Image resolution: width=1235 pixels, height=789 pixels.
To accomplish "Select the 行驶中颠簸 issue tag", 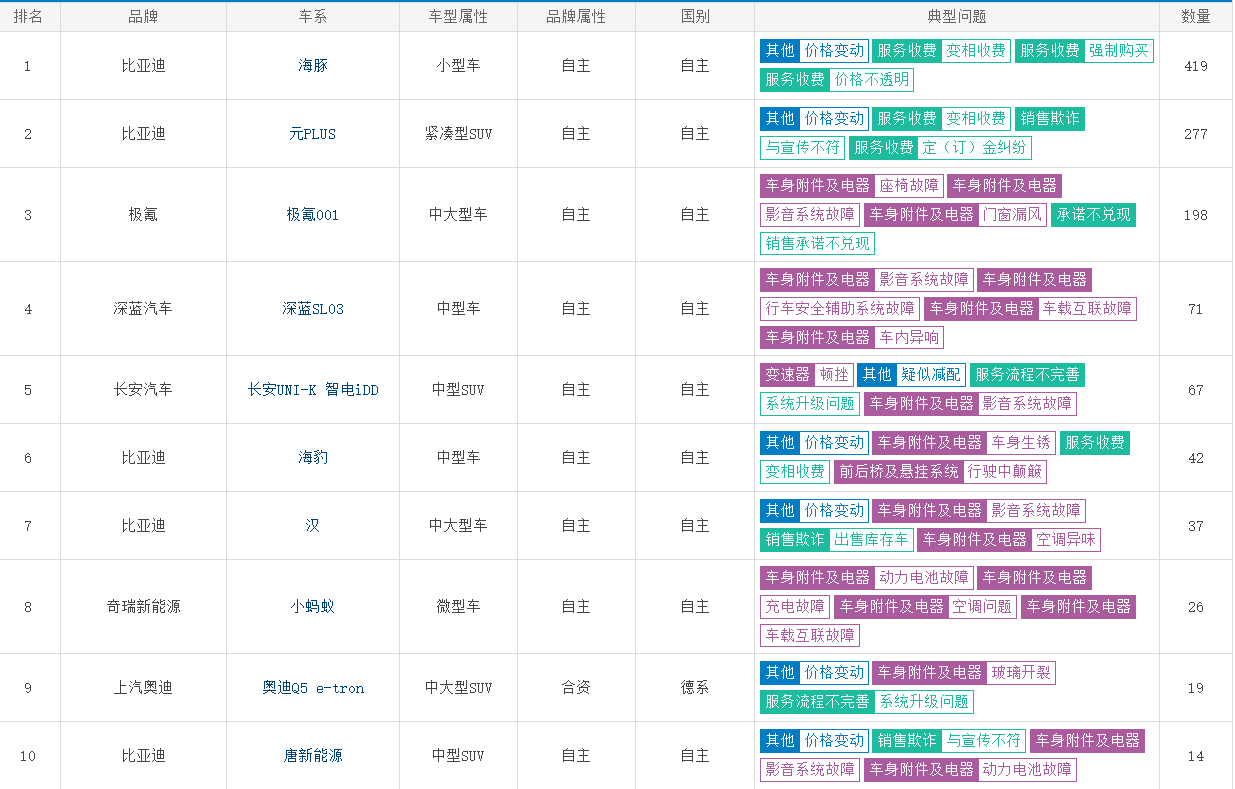I will [1005, 472].
